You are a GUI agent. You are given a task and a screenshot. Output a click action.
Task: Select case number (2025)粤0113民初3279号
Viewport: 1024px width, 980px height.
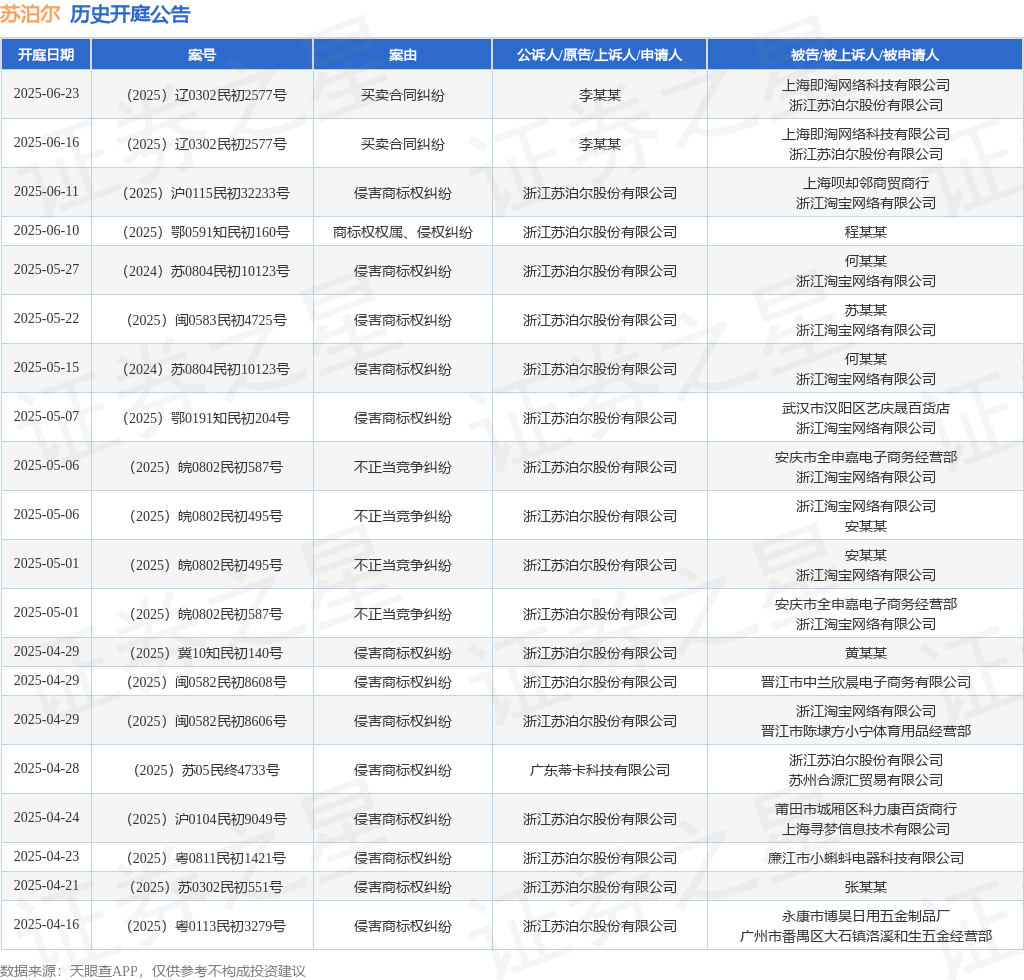(x=206, y=926)
